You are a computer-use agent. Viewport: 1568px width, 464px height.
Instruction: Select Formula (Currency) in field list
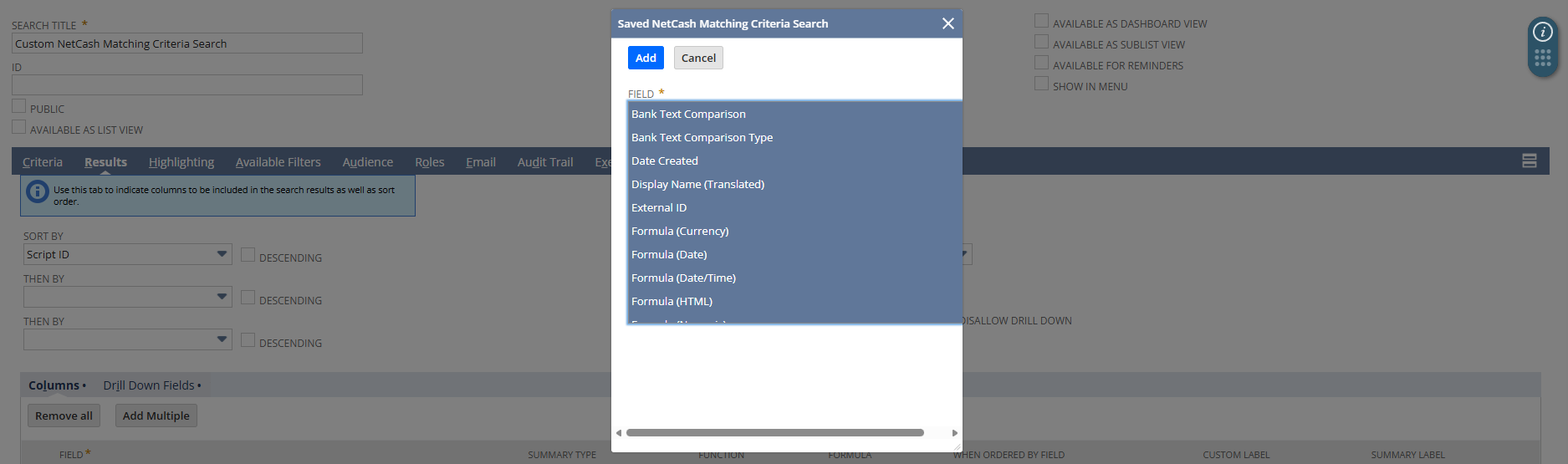tap(680, 232)
